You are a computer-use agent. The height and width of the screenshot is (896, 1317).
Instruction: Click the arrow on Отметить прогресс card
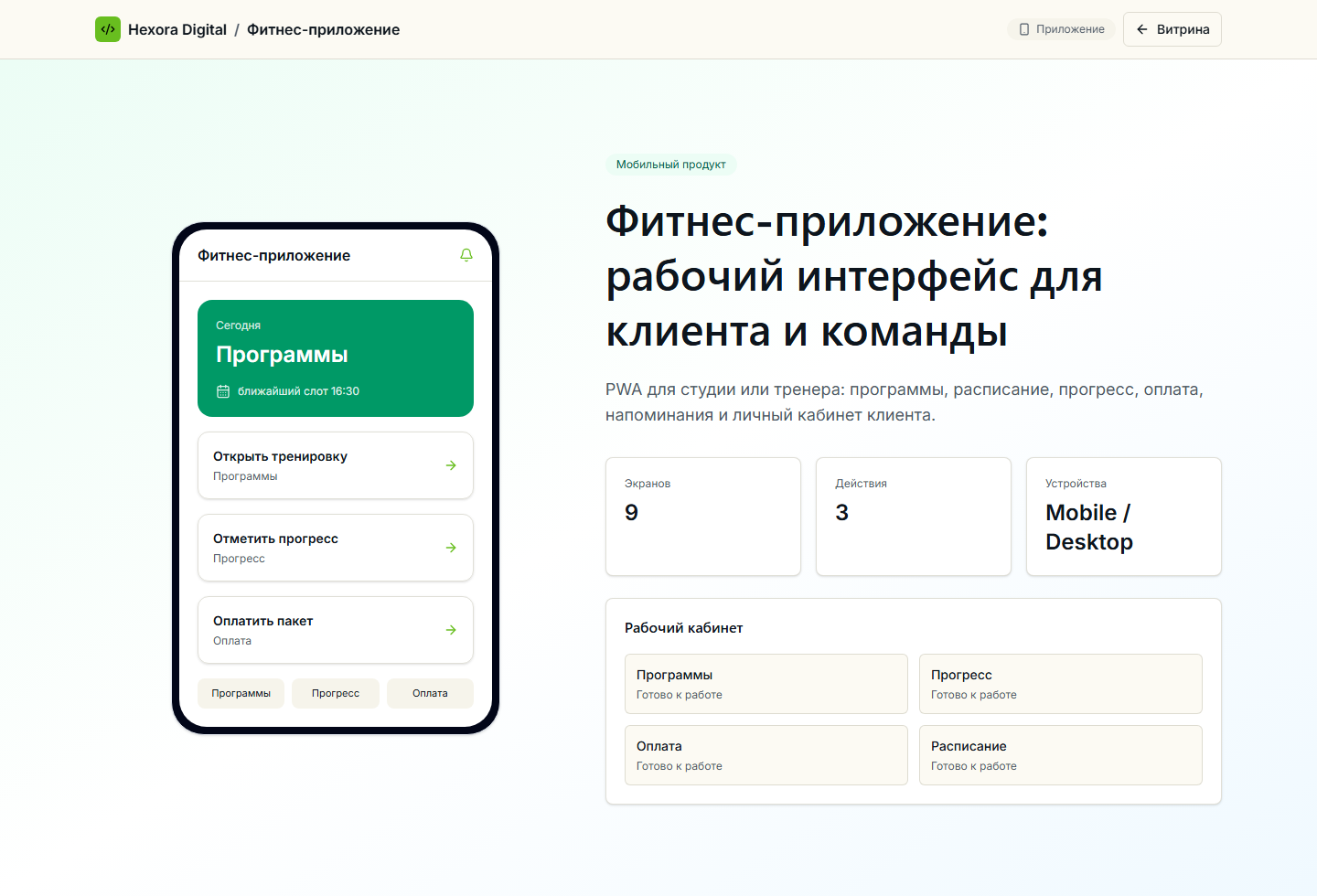point(451,548)
